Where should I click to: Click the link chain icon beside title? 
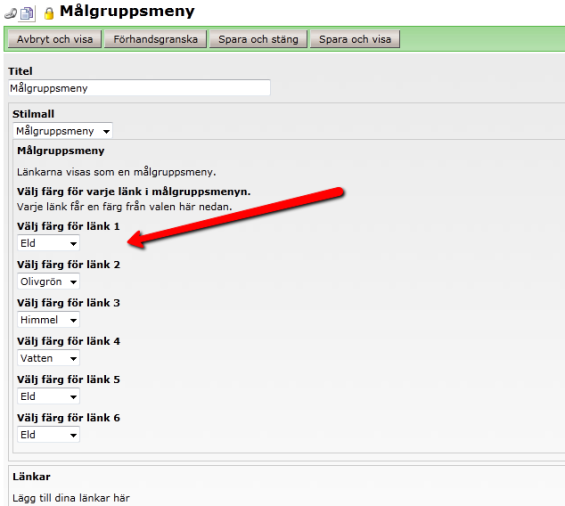click(x=10, y=14)
